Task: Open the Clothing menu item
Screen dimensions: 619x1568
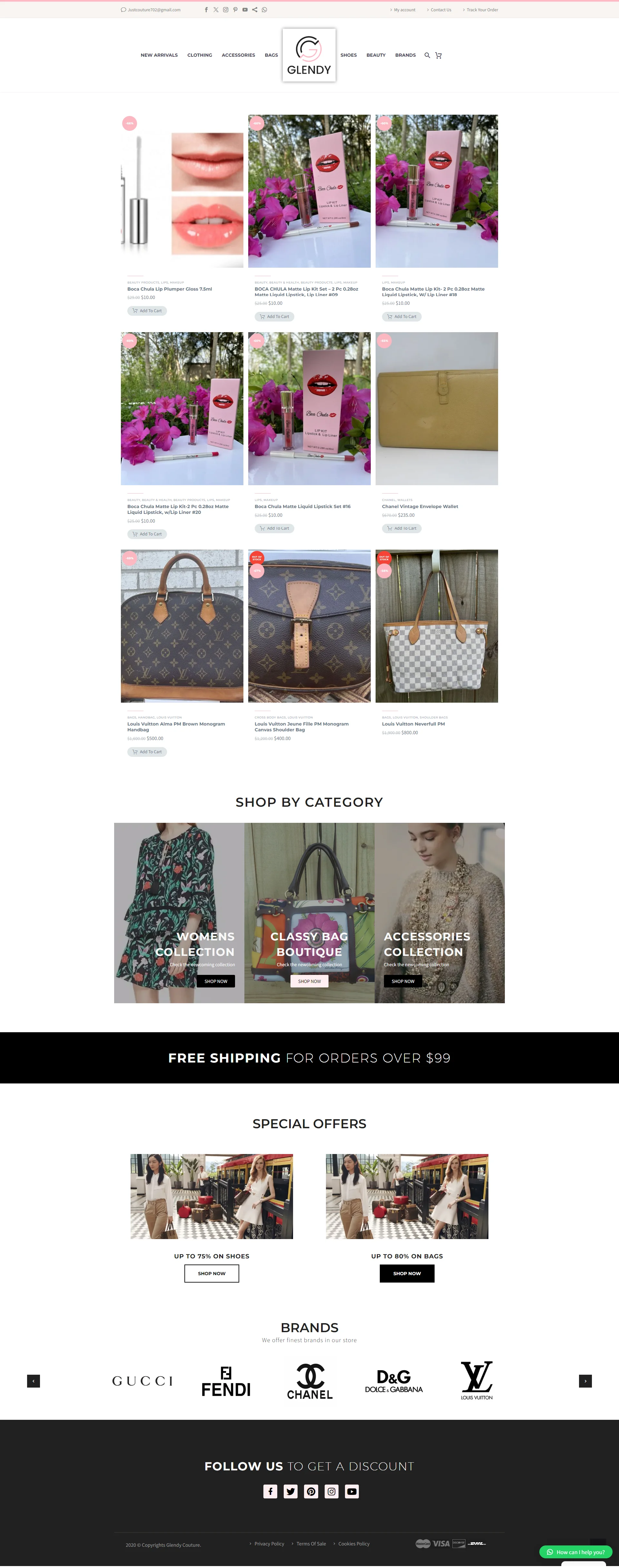Action: tap(200, 55)
